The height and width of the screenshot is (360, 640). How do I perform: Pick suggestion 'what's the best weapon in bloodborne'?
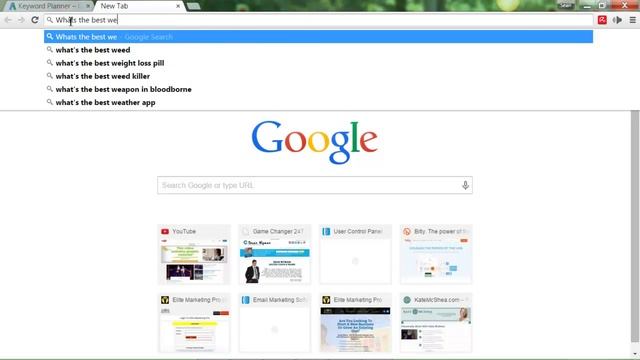318,89
